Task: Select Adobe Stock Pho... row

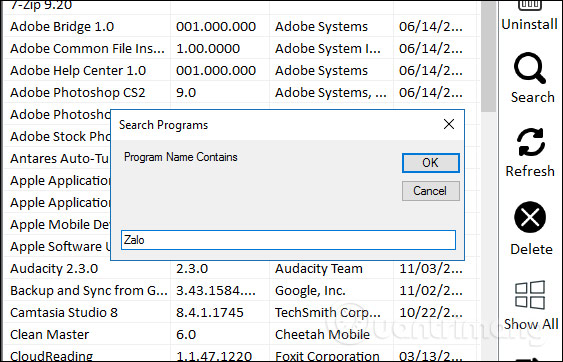Action: click(x=60, y=136)
